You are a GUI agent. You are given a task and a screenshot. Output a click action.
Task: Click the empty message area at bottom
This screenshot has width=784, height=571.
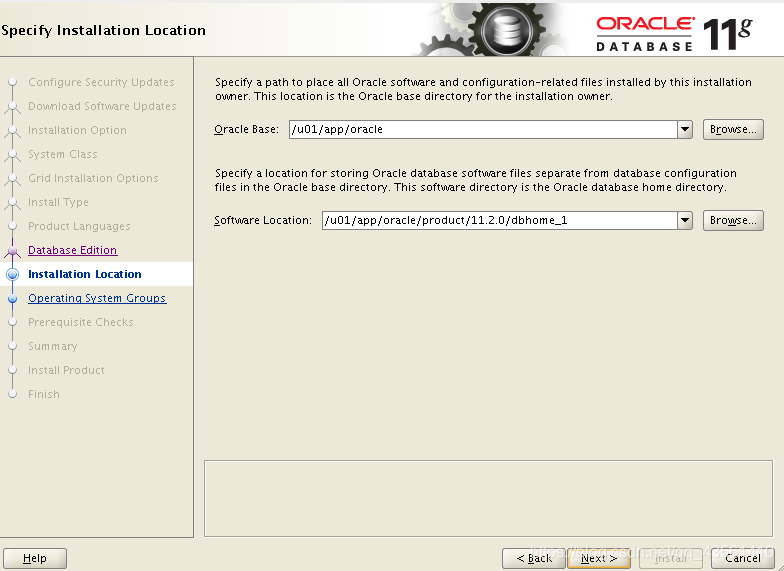coord(488,498)
